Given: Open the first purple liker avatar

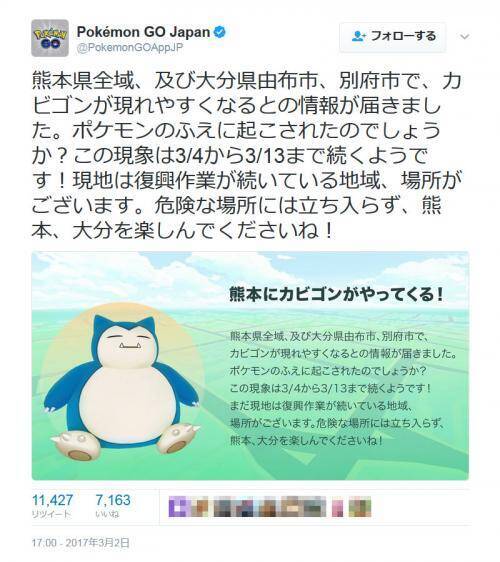Looking at the screenshot, I should click(179, 506).
